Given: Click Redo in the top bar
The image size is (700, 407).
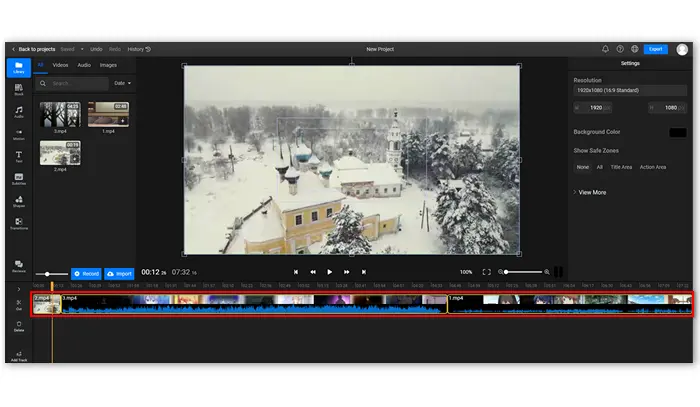Looking at the screenshot, I should [115, 49].
